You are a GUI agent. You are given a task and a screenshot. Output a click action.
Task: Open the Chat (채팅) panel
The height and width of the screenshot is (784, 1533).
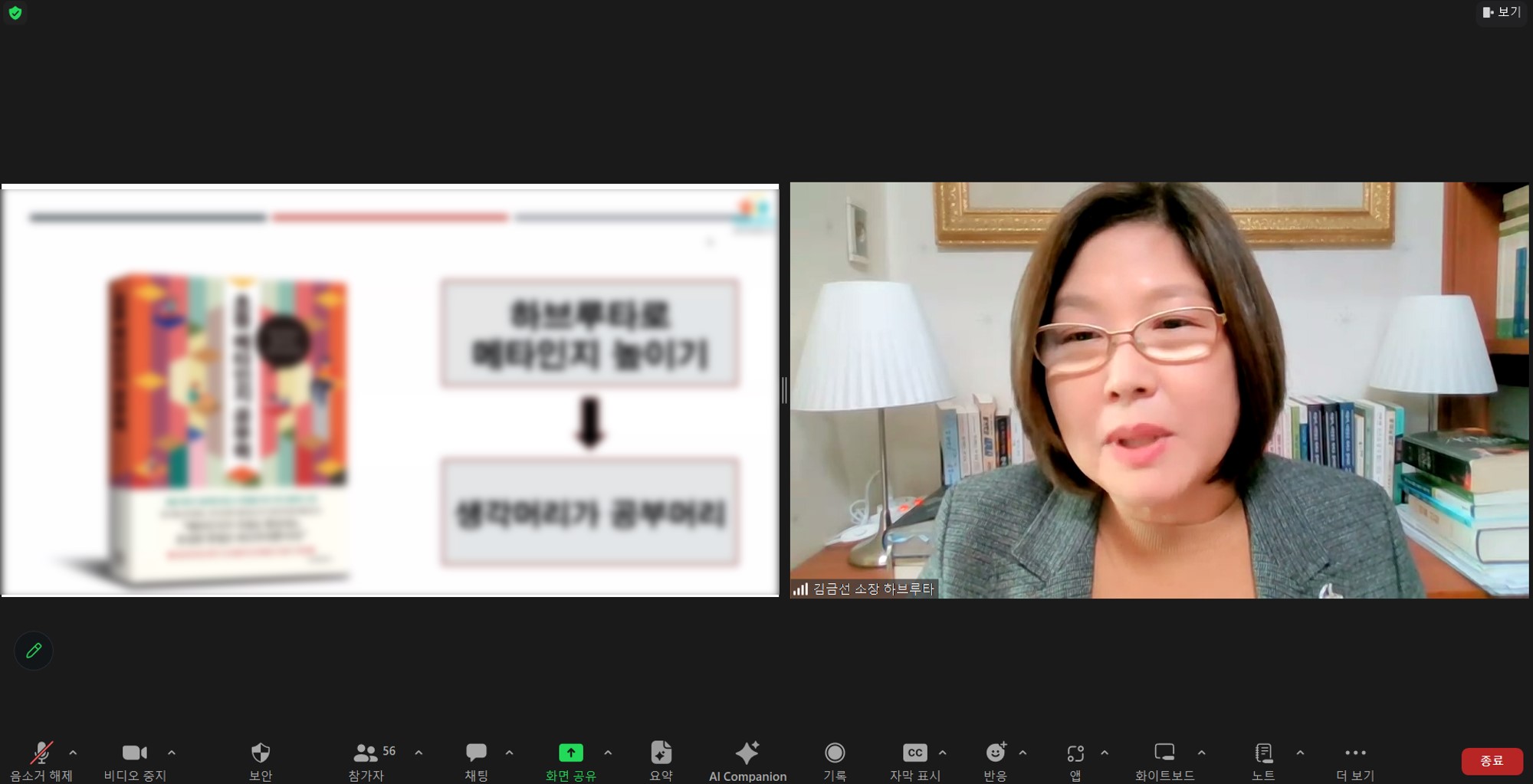[476, 760]
